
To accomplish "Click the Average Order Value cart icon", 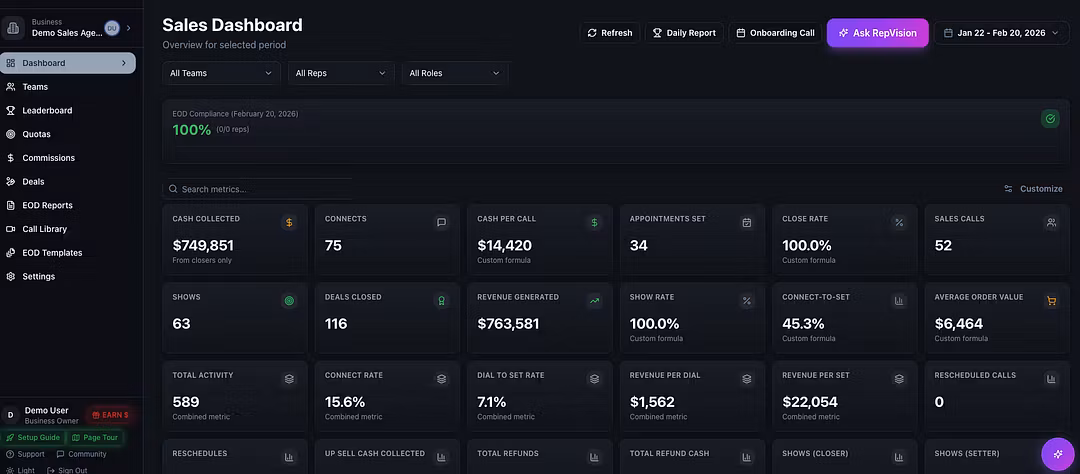I will (1051, 301).
